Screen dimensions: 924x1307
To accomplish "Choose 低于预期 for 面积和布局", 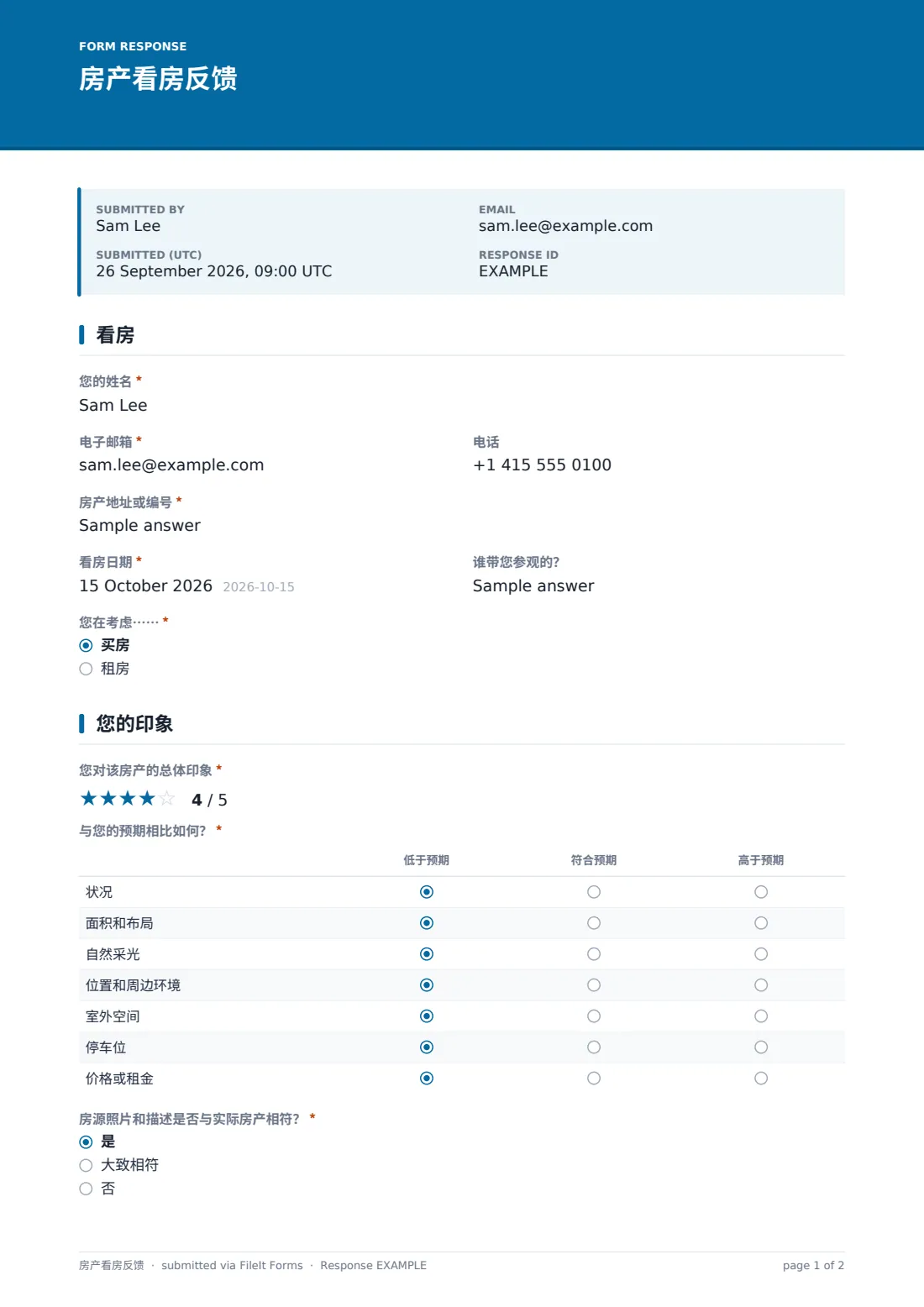I will pyautogui.click(x=427, y=923).
